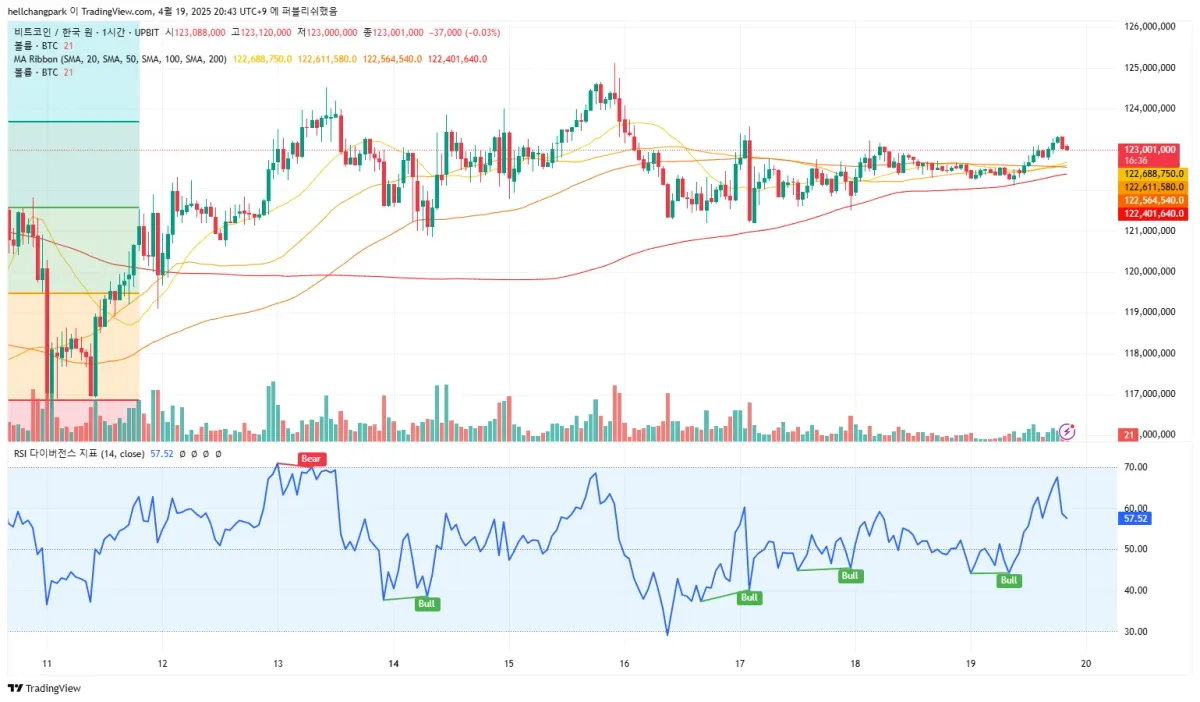Screen dimensions: 1200x702
Task: Click legend value 122,688,750.0 in MA Ribbon row
Action: [262, 59]
